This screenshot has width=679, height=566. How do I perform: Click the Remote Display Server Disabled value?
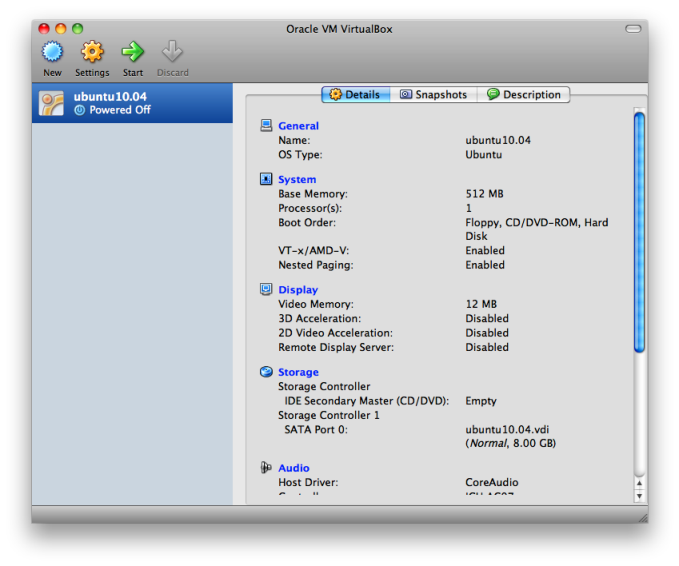tap(487, 347)
